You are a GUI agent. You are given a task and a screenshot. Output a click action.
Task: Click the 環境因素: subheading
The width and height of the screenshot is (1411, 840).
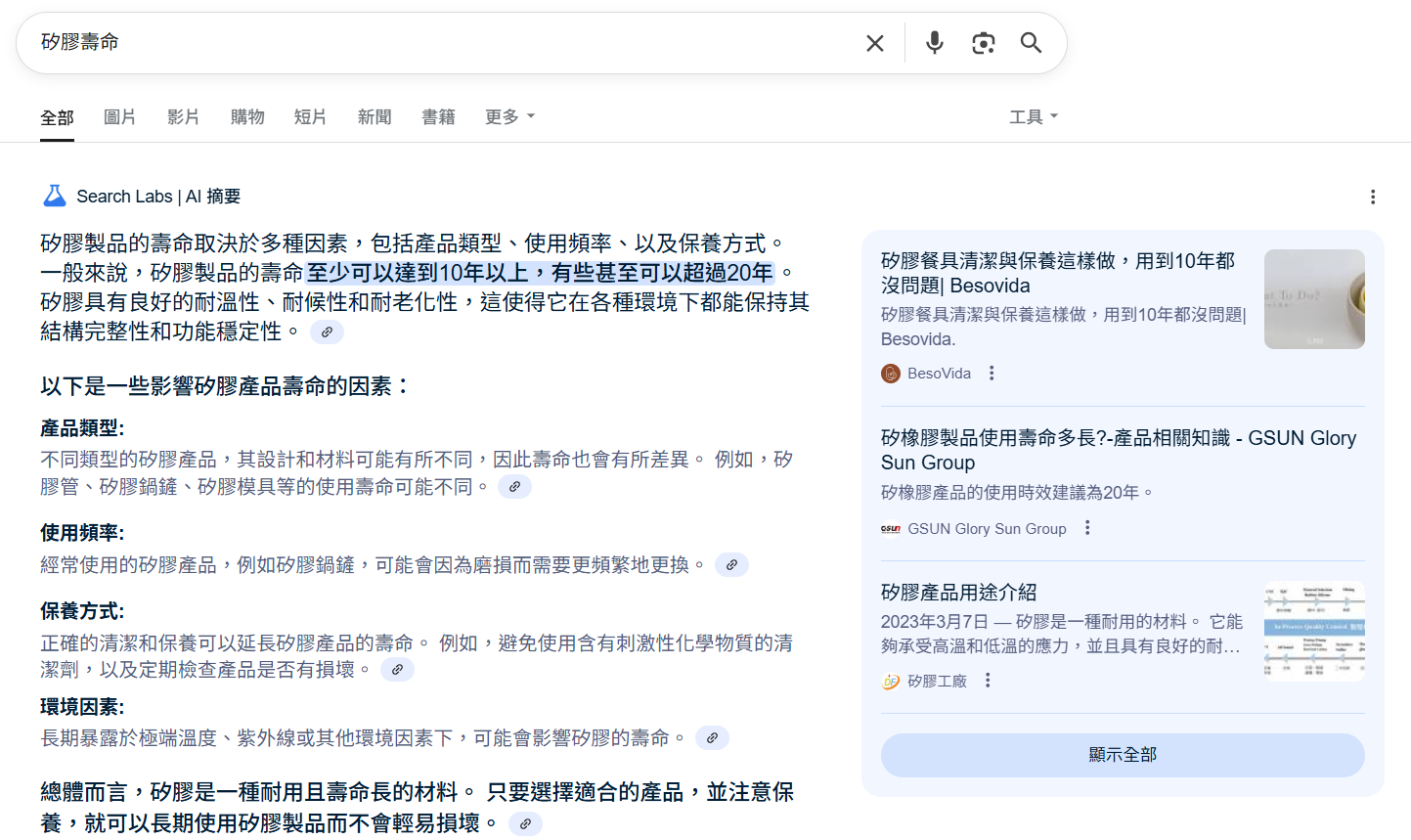click(x=82, y=706)
